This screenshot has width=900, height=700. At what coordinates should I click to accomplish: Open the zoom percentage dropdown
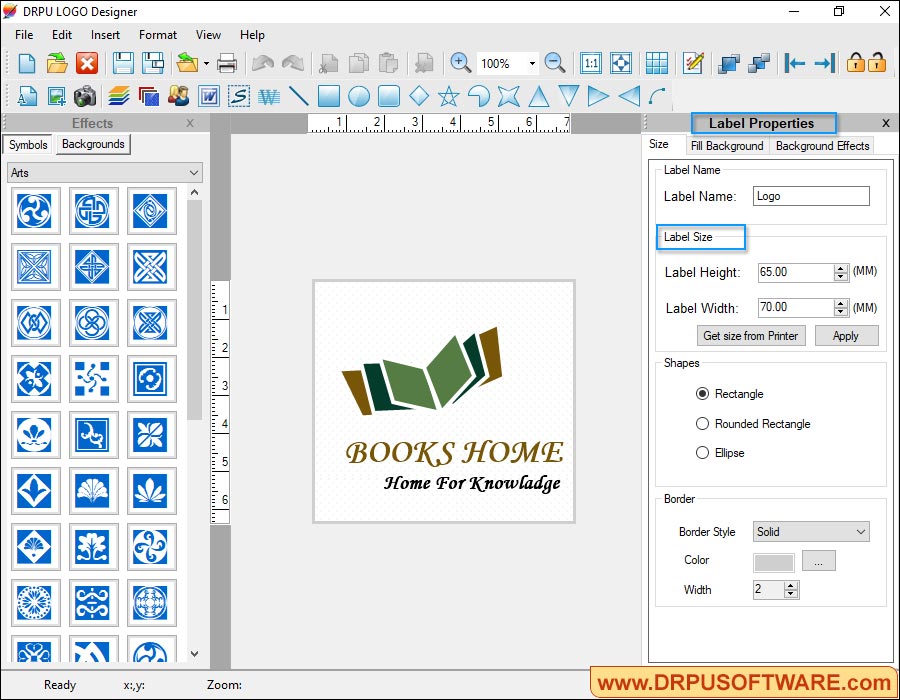pos(531,62)
